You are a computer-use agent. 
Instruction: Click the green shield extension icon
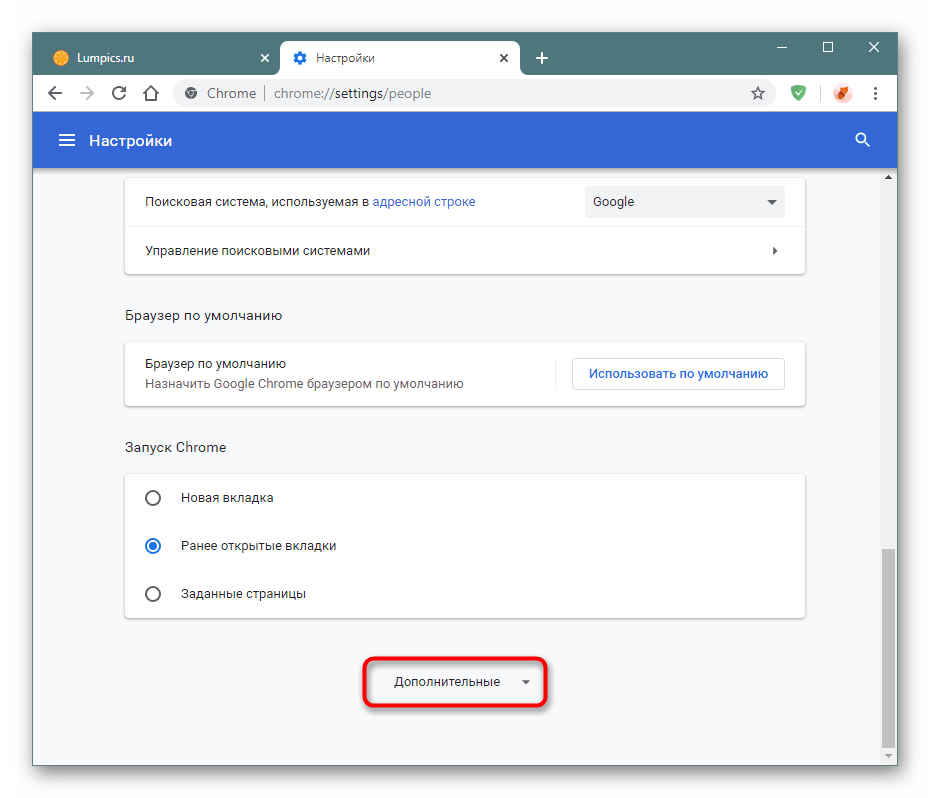[798, 93]
